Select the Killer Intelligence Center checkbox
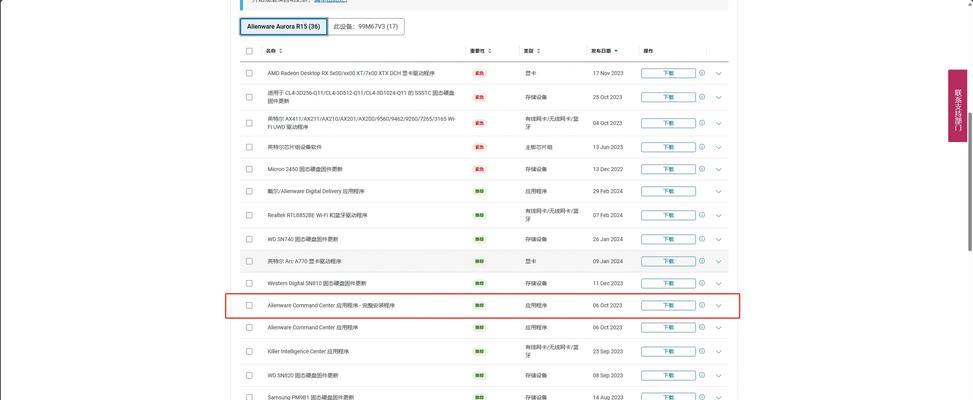This screenshot has height=400, width=973. [249, 351]
